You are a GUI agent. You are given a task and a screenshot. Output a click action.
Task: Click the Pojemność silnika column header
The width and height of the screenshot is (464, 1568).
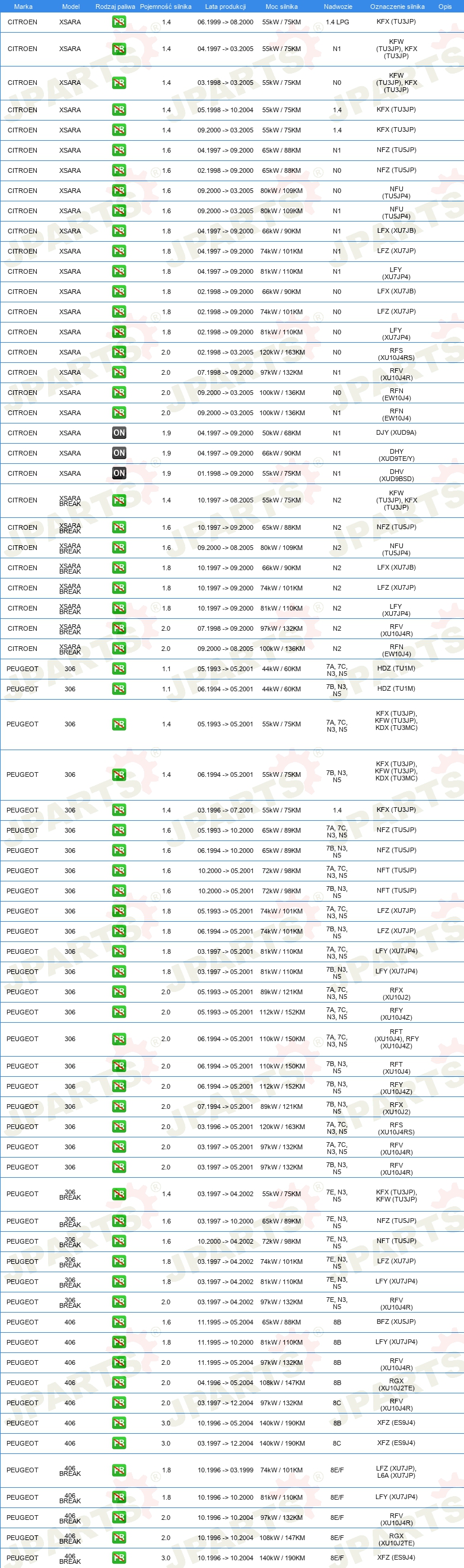[166, 7]
